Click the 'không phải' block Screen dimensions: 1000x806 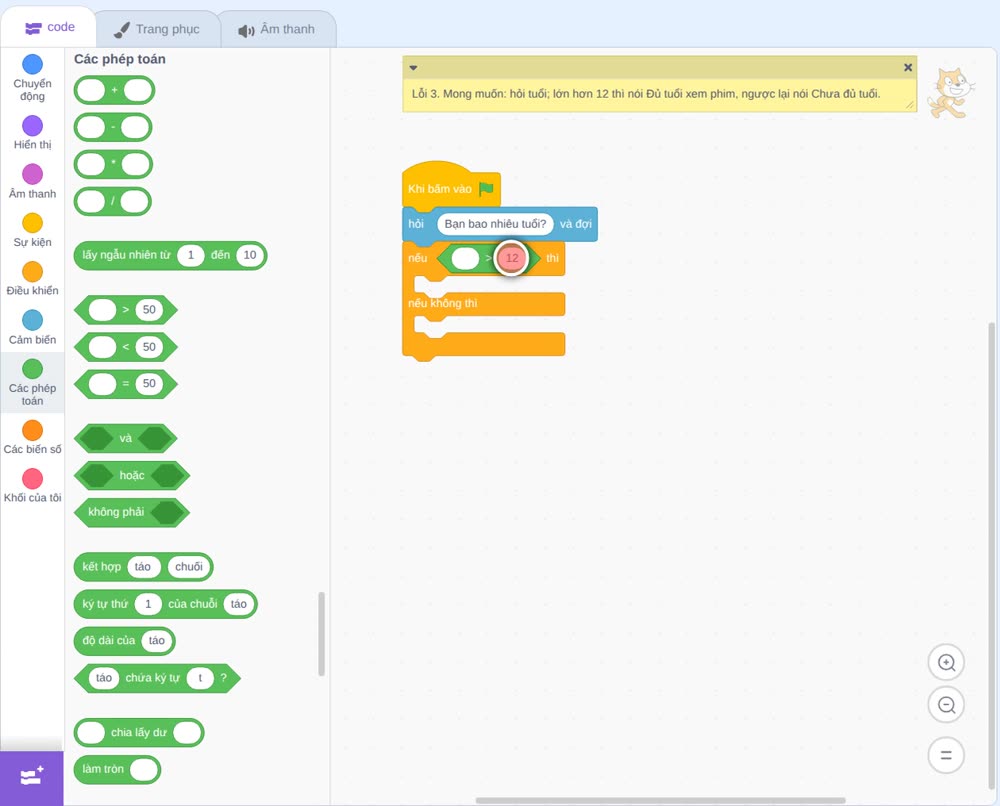click(132, 513)
